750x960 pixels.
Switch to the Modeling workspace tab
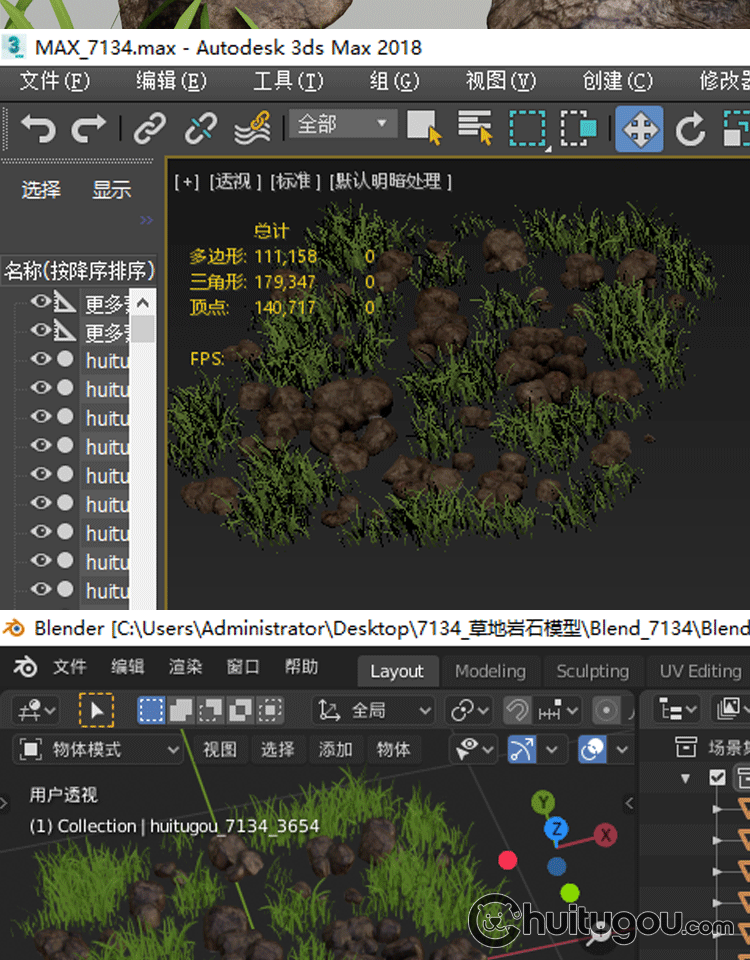pos(490,671)
